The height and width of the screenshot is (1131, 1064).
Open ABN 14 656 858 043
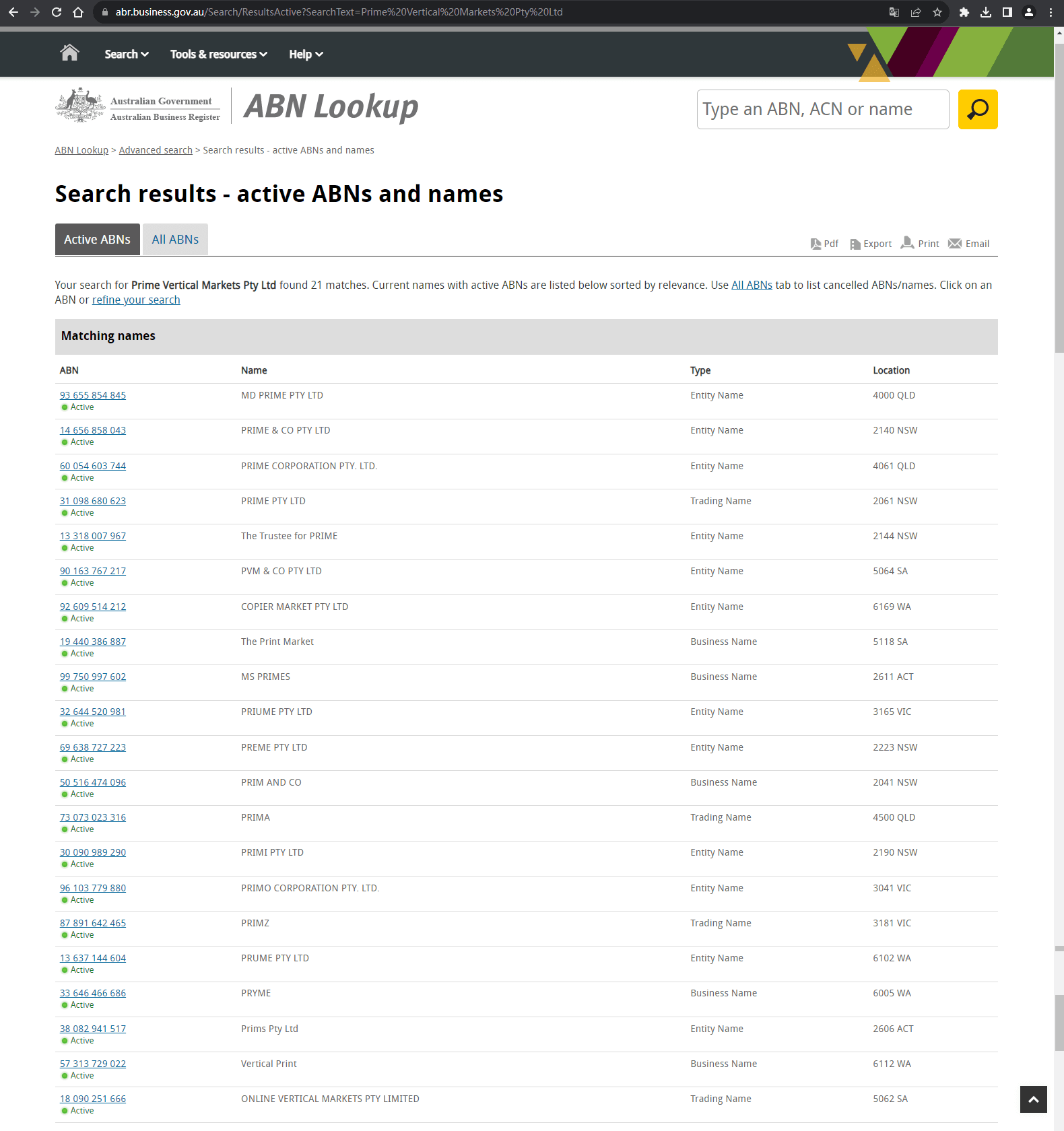point(93,430)
